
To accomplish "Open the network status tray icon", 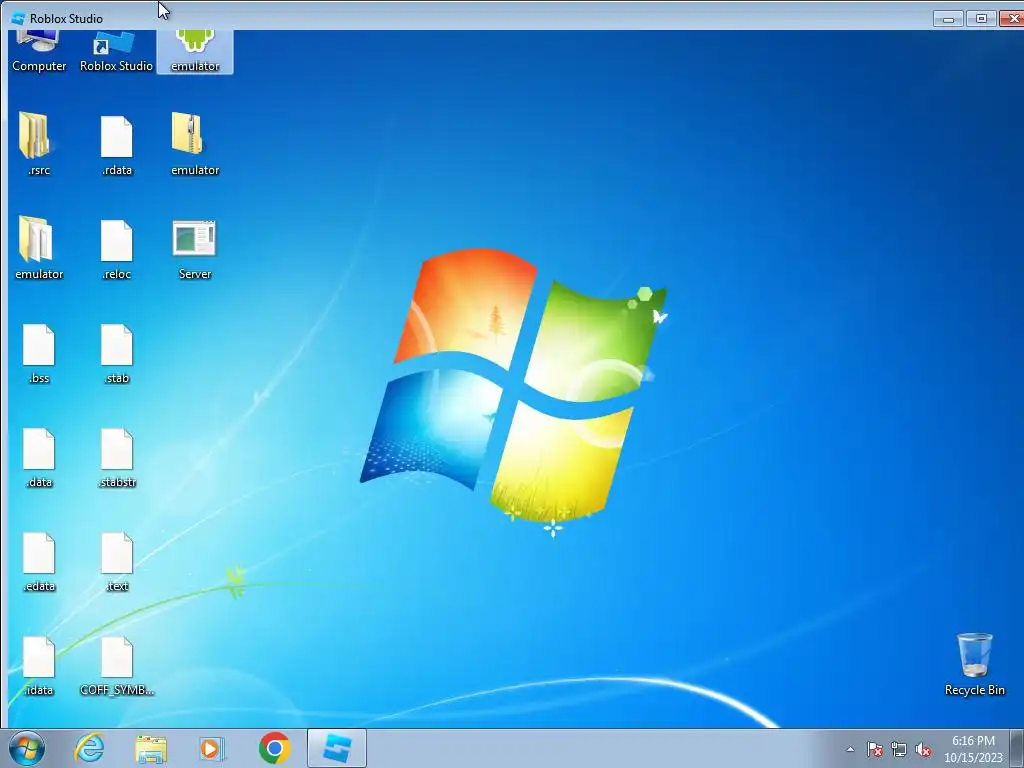I will pyautogui.click(x=899, y=749).
